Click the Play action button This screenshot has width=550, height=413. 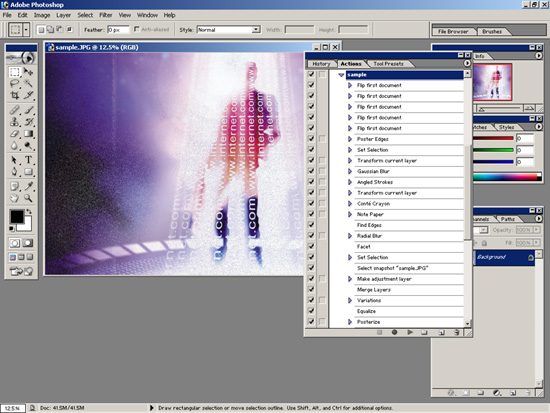point(409,332)
